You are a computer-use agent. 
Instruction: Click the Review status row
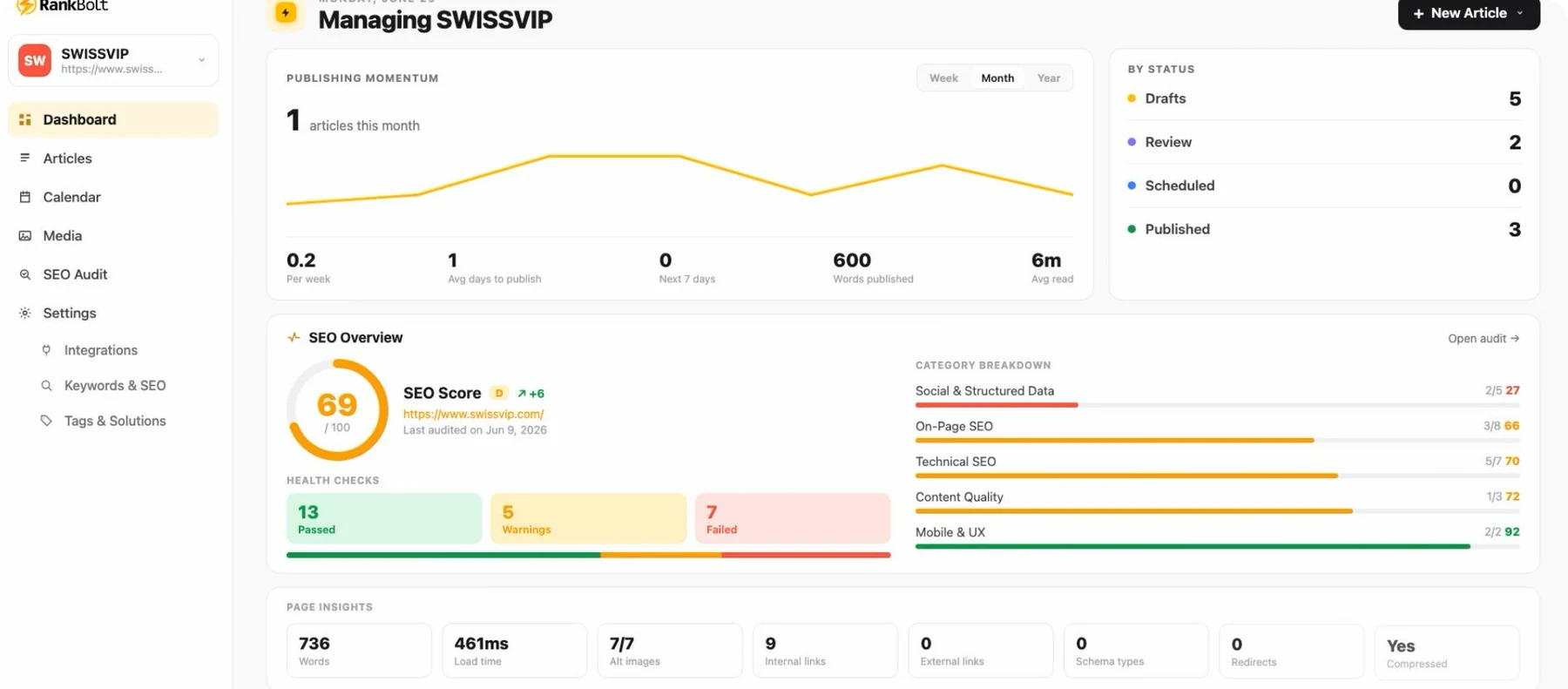click(x=1324, y=142)
